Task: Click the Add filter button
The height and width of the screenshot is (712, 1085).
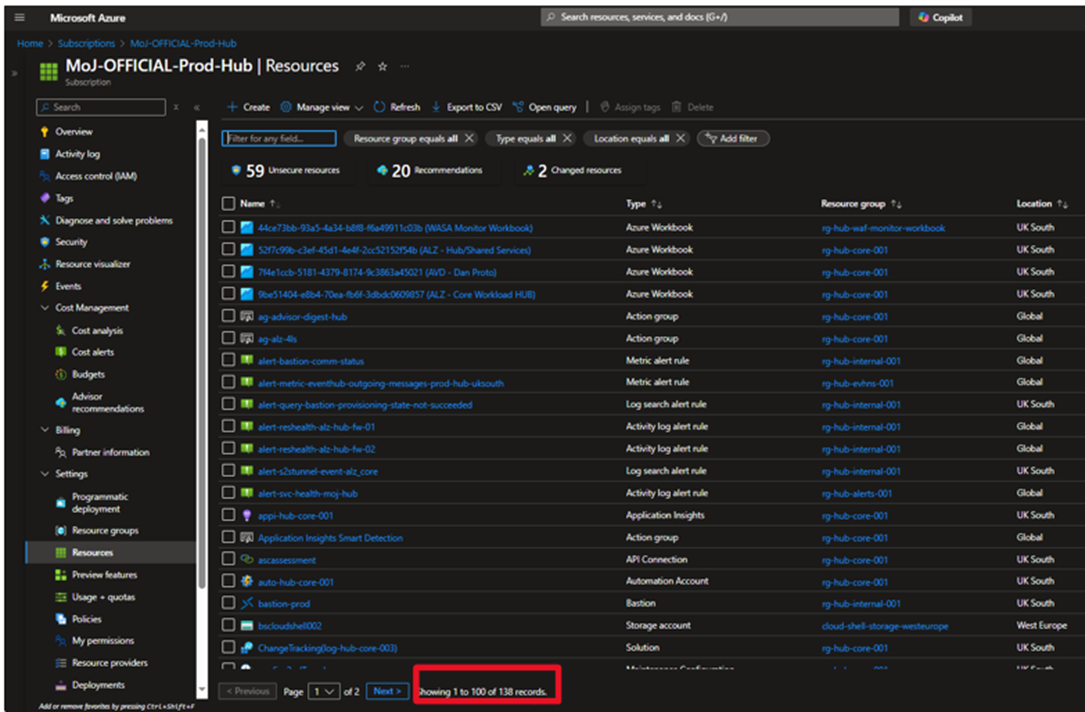Action: click(733, 138)
